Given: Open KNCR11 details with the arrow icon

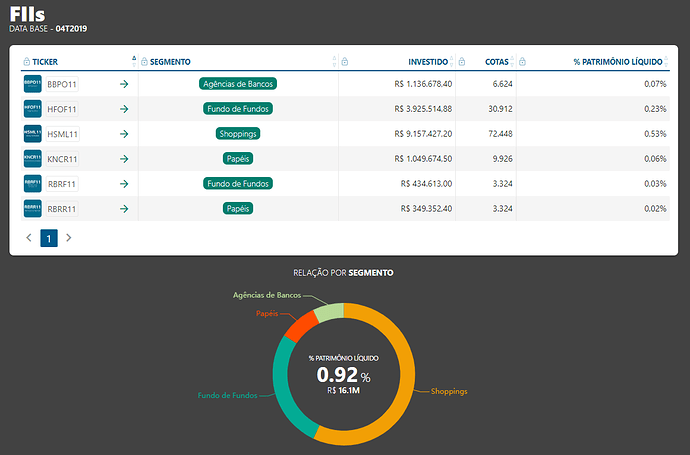Looking at the screenshot, I should (124, 159).
